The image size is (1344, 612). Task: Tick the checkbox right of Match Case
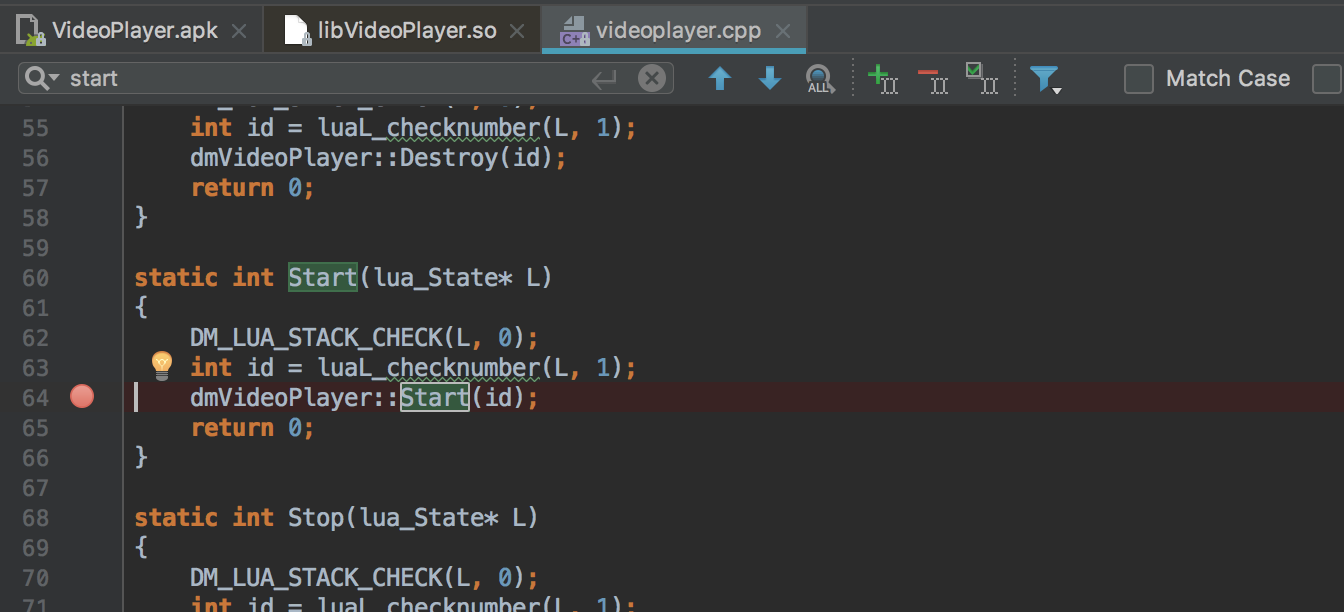click(x=1326, y=79)
